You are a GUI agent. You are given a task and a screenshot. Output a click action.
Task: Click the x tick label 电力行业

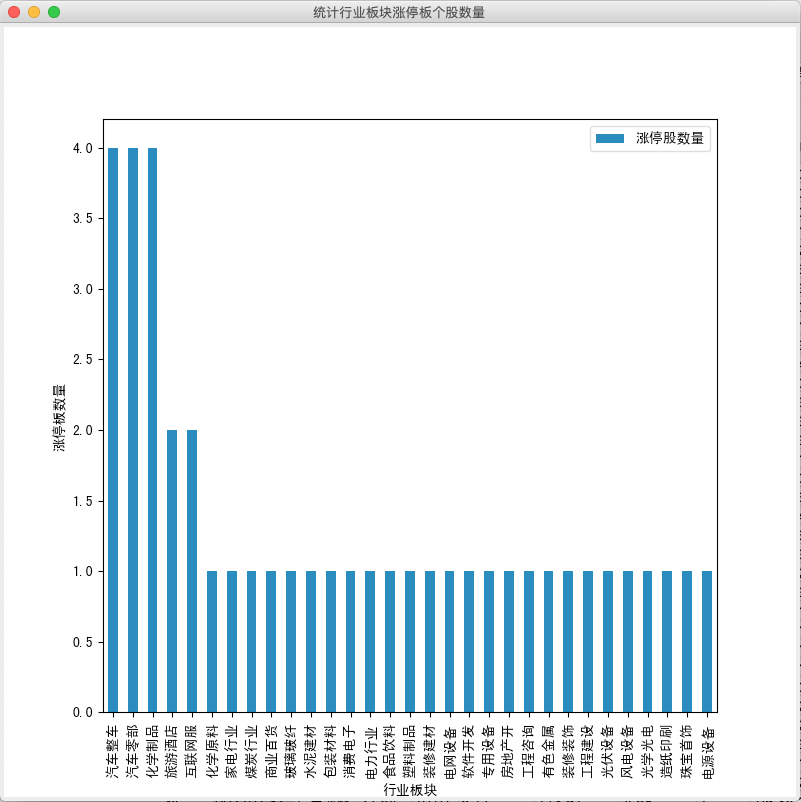(370, 751)
